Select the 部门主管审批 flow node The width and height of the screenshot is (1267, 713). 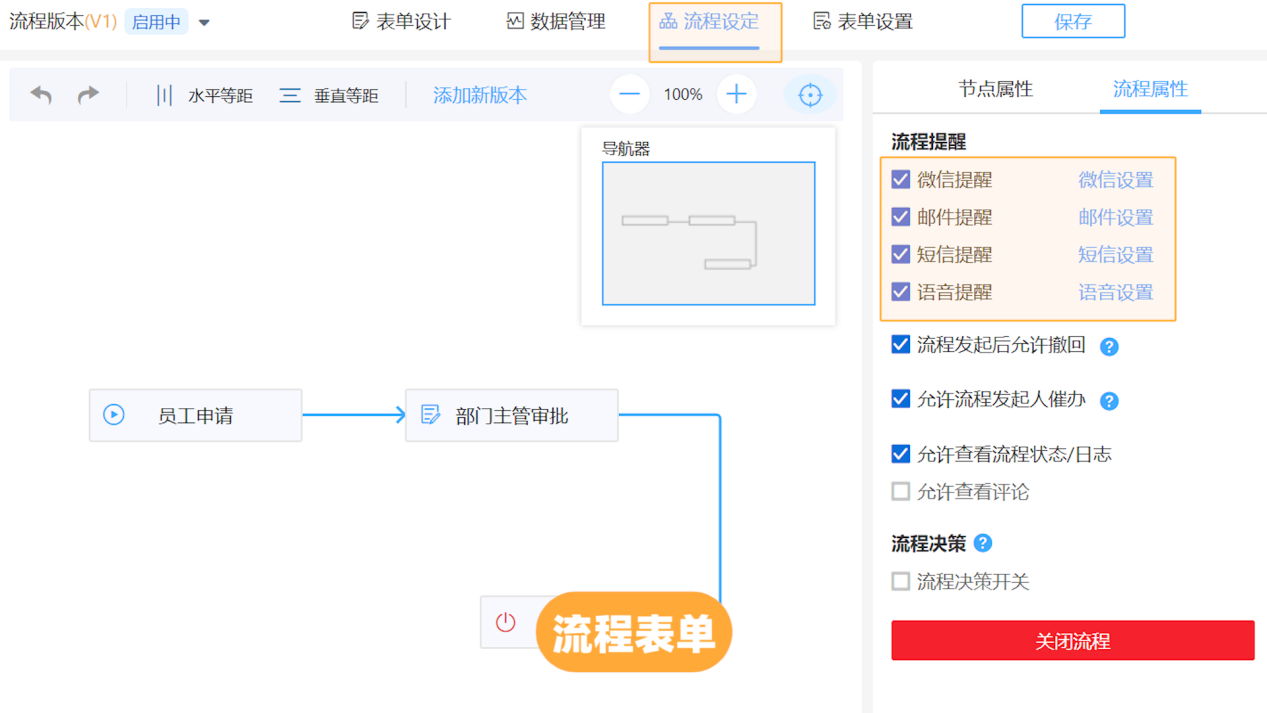pyautogui.click(x=511, y=415)
